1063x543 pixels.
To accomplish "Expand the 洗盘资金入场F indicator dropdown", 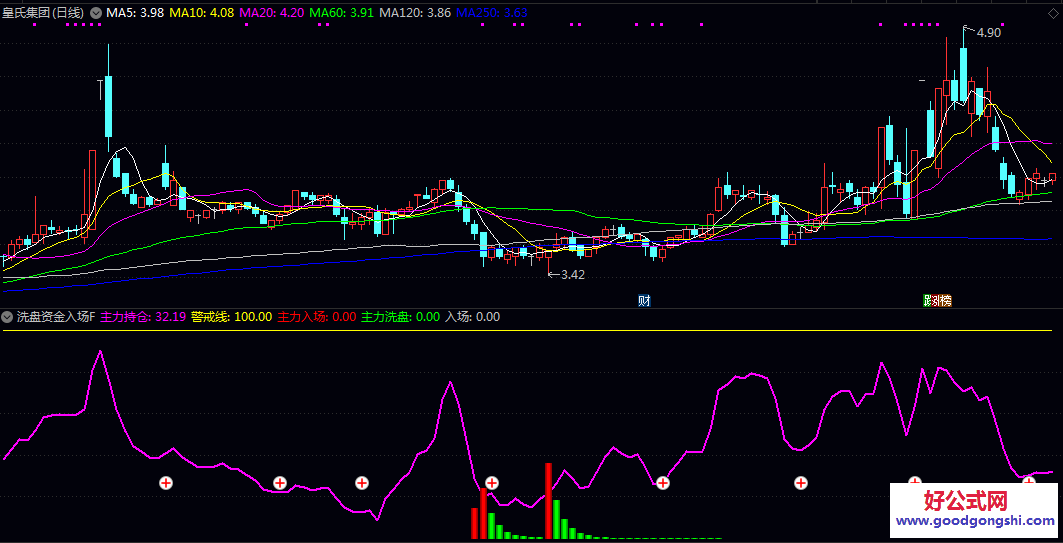I will (x=8, y=317).
